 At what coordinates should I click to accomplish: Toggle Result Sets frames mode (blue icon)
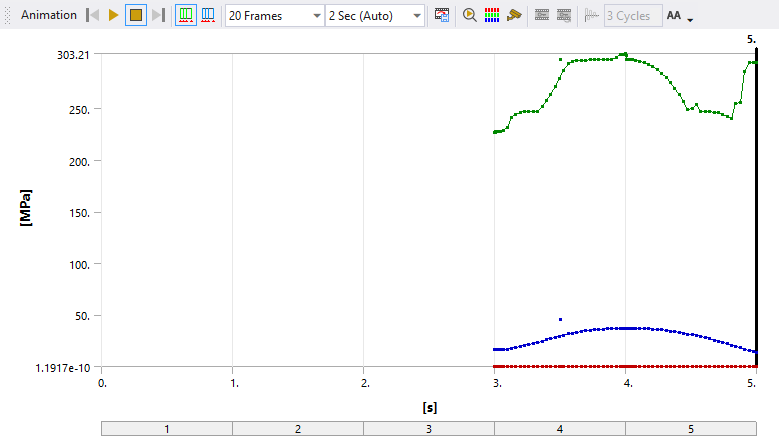208,15
